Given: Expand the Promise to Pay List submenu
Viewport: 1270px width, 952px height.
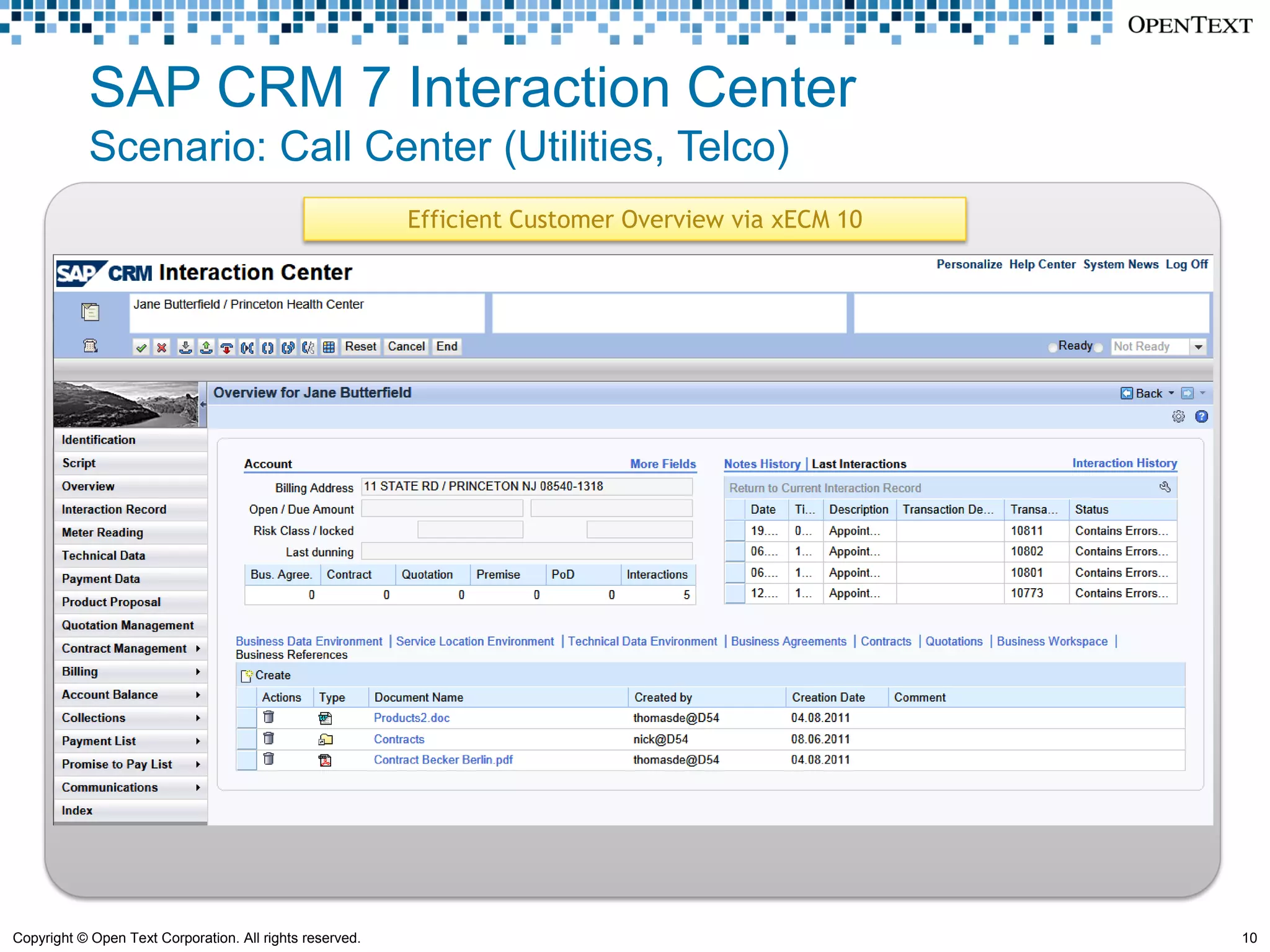Looking at the screenshot, I should [198, 764].
